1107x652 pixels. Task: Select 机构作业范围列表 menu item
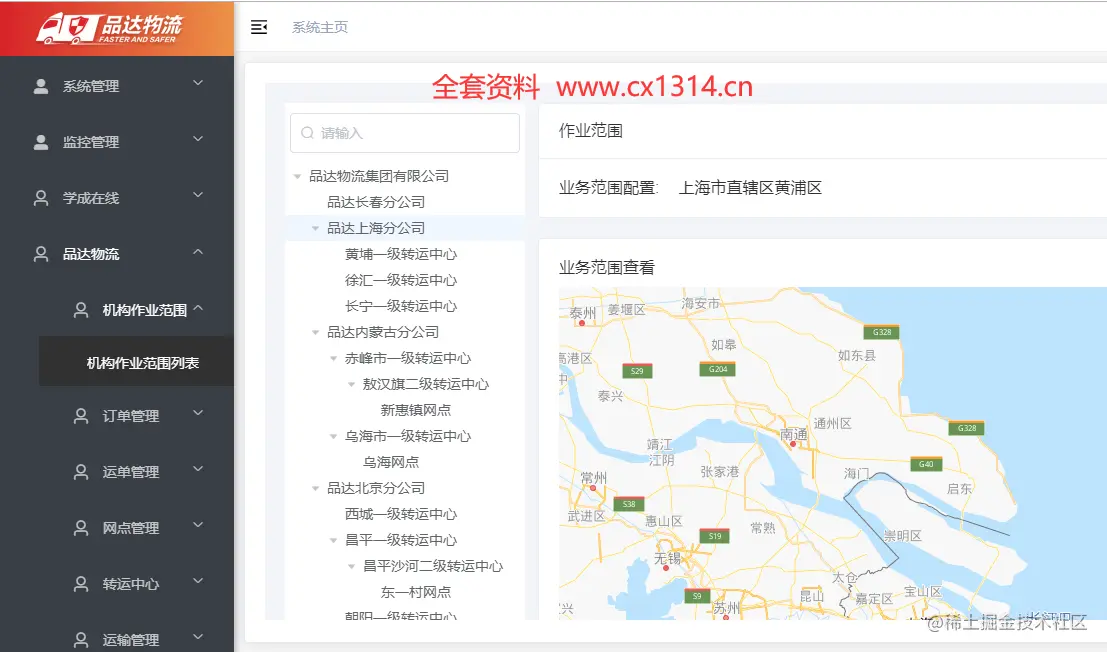136,363
